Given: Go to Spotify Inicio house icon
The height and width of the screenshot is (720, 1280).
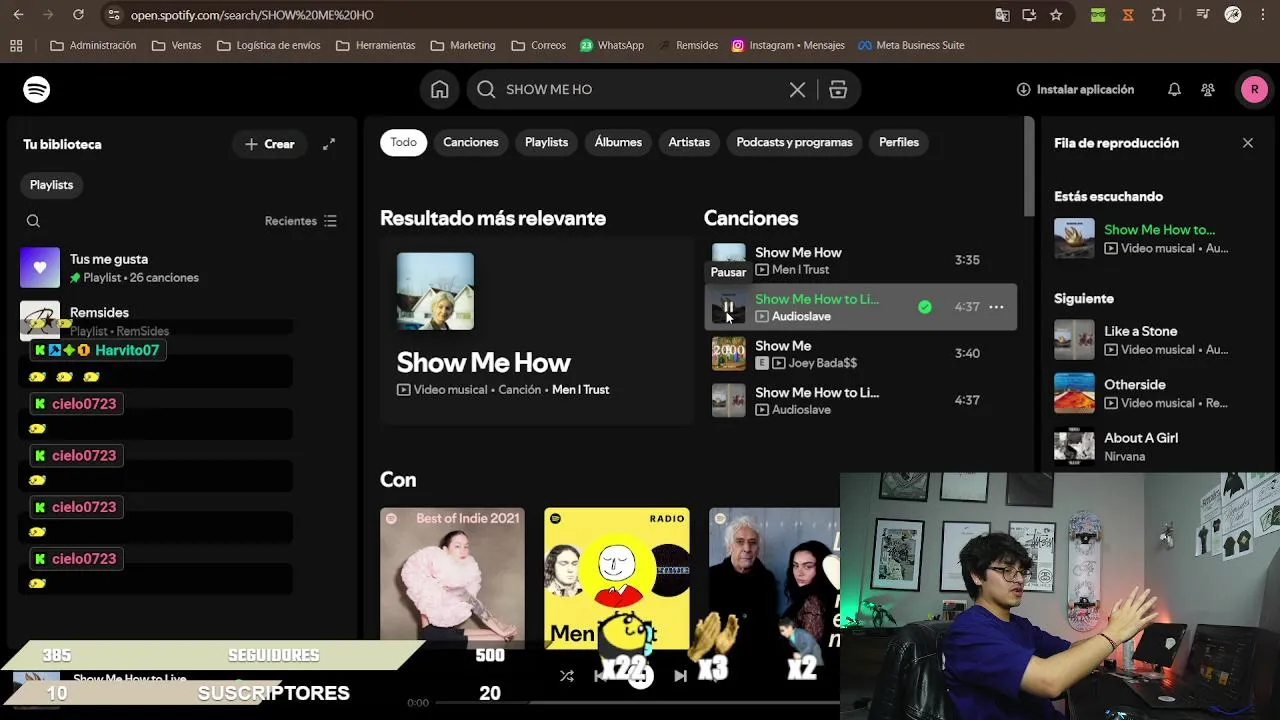Looking at the screenshot, I should point(440,89).
